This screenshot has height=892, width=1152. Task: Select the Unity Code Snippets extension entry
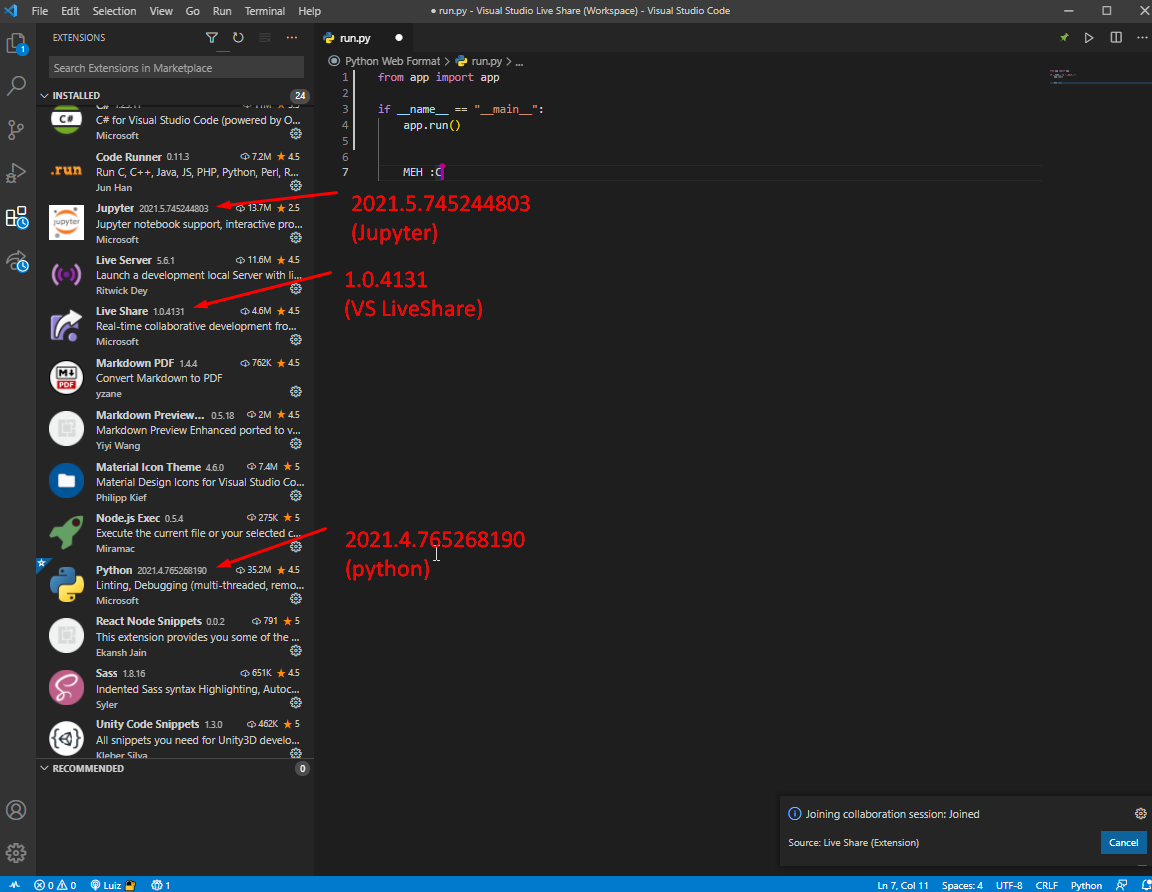pyautogui.click(x=175, y=739)
